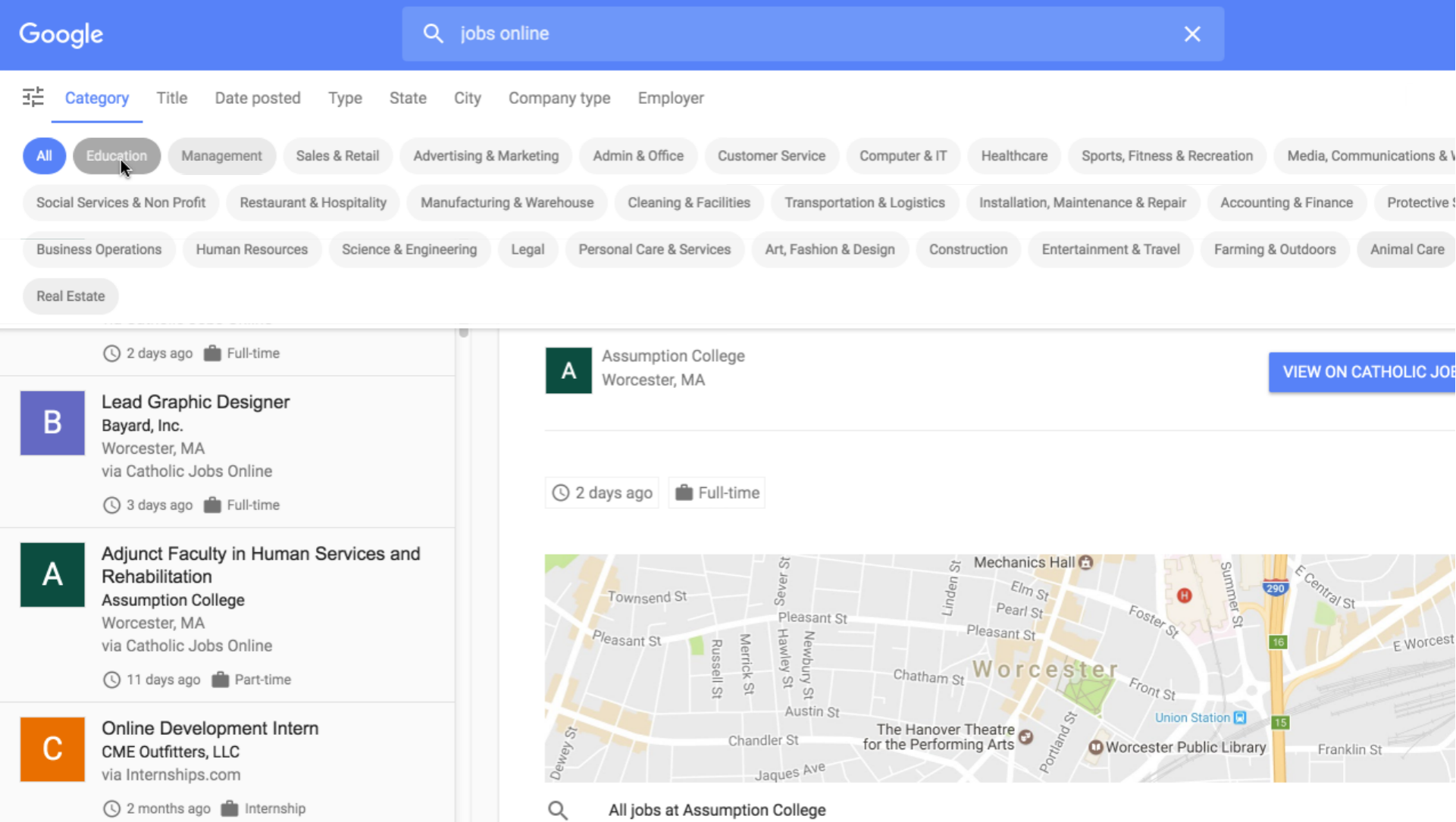Open the Date posted filter

click(258, 98)
